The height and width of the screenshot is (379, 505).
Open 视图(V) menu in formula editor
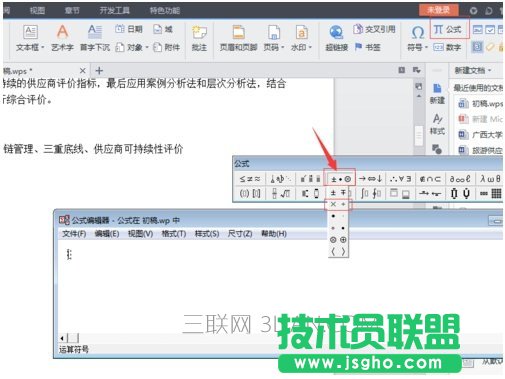click(x=140, y=234)
